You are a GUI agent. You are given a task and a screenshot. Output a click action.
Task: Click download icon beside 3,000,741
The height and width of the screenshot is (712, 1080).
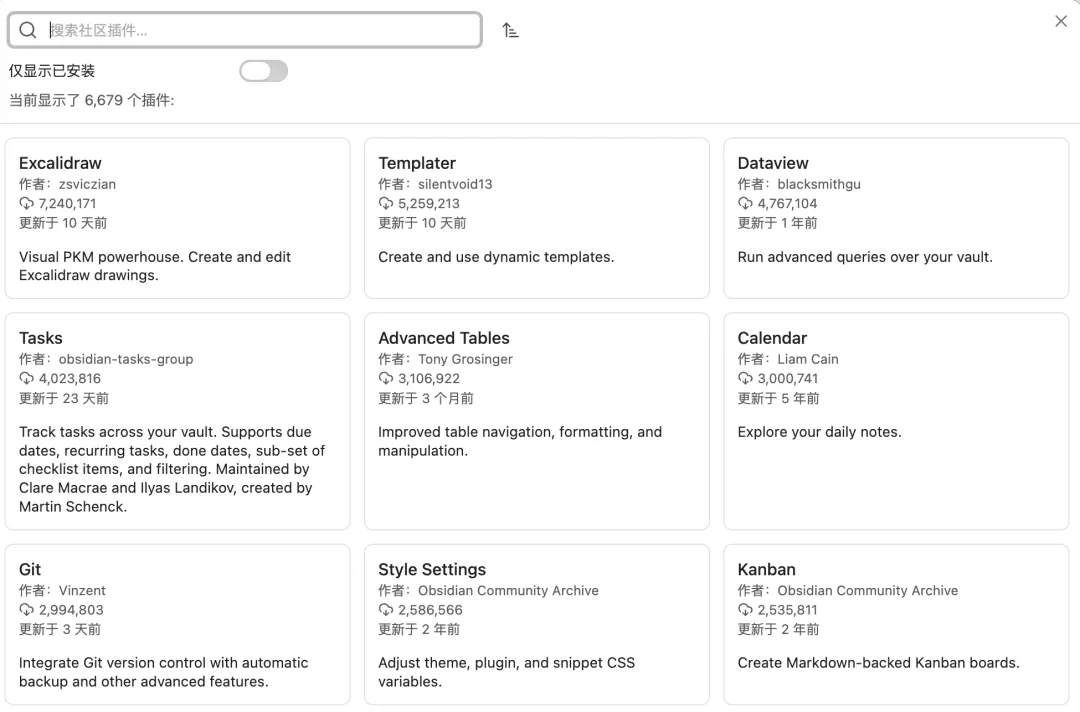pos(745,378)
